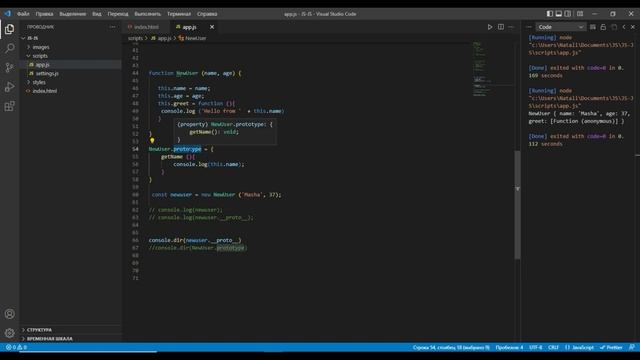The width and height of the screenshot is (640, 360).
Task: Close the output panel
Action: 633,27
